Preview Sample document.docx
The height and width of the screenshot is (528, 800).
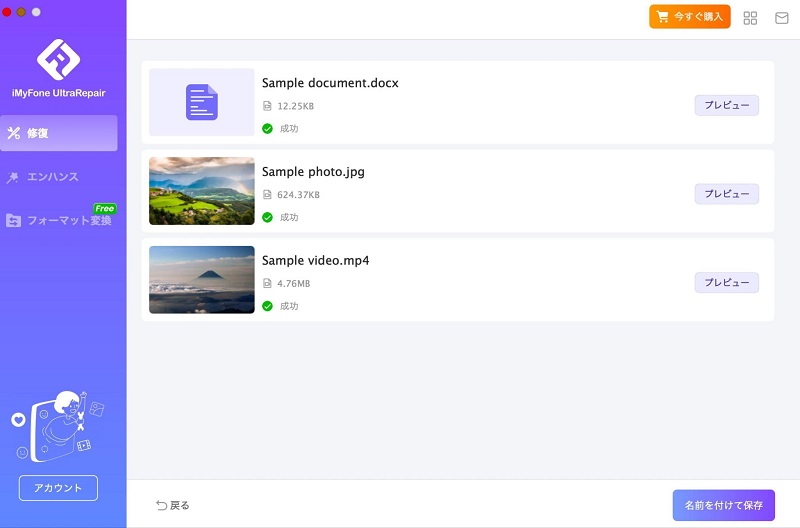point(727,105)
